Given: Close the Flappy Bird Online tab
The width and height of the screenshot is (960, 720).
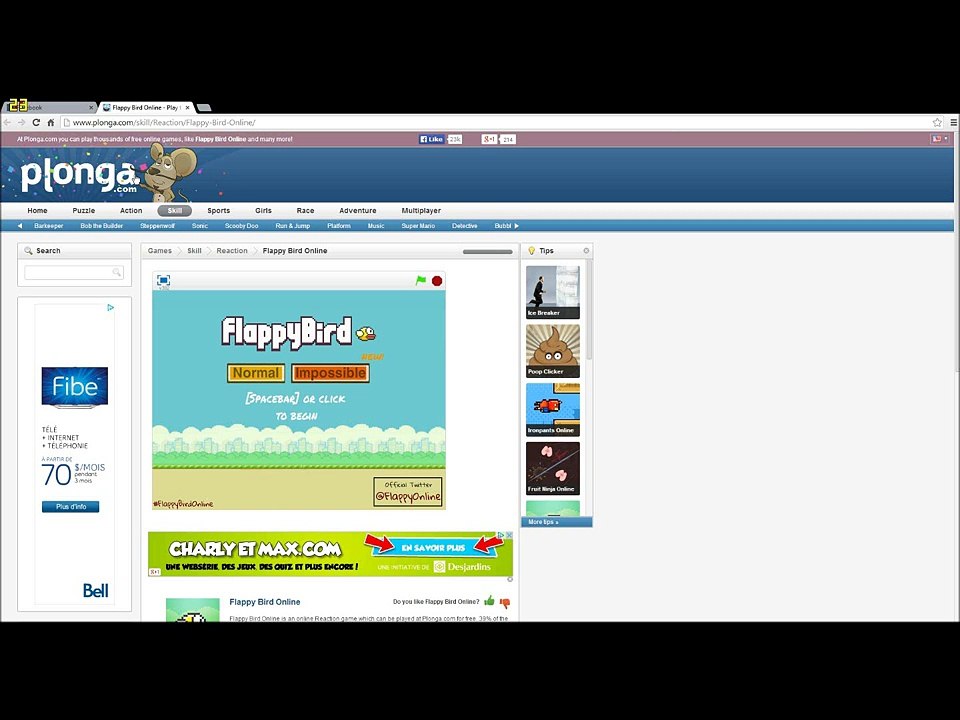Looking at the screenshot, I should (187, 108).
